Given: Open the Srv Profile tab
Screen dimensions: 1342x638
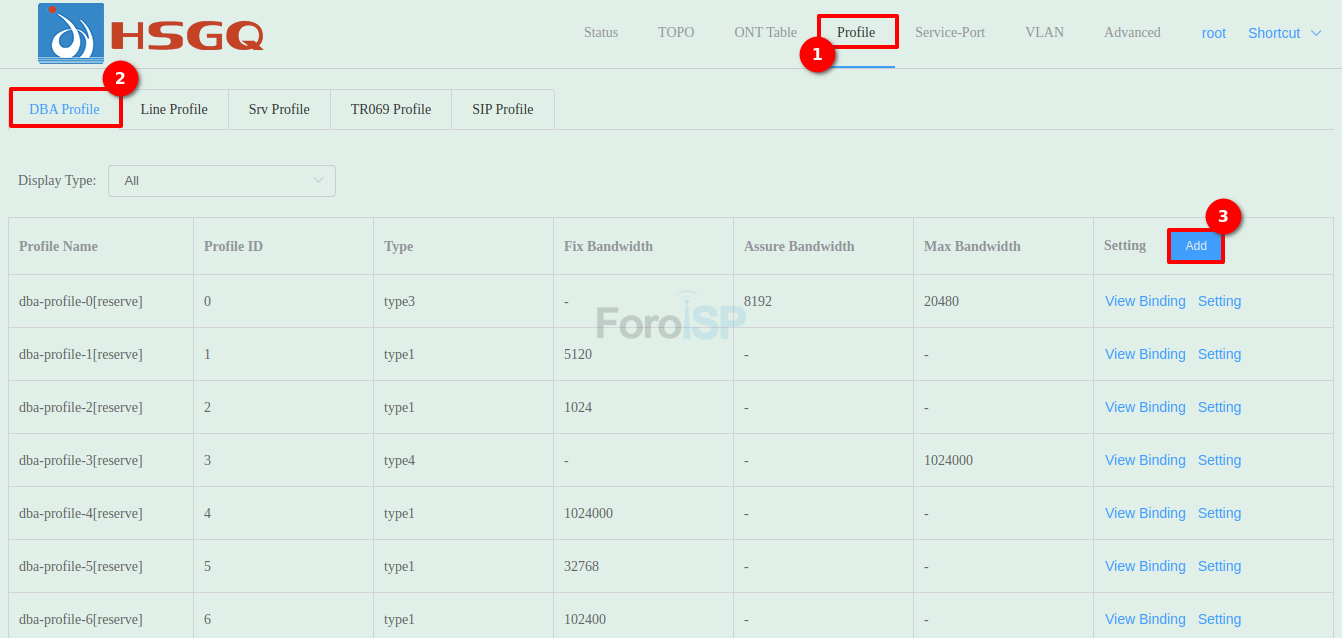Looking at the screenshot, I should point(279,109).
